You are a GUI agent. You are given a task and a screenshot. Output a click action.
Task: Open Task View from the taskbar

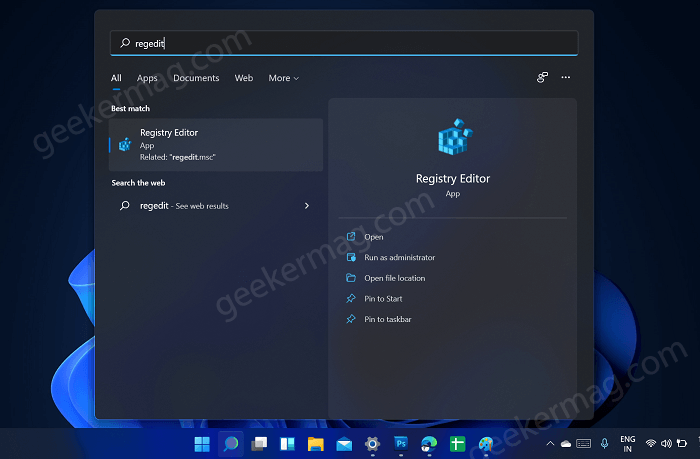pyautogui.click(x=259, y=444)
